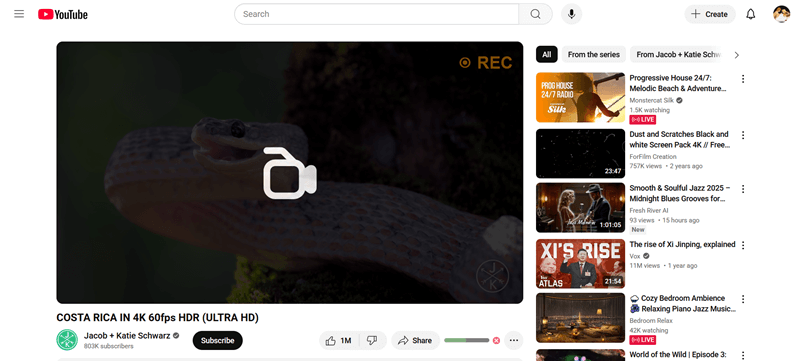Open The rise of Xi Jinping thumbnail
Screen dimensions: 800x361
point(580,264)
